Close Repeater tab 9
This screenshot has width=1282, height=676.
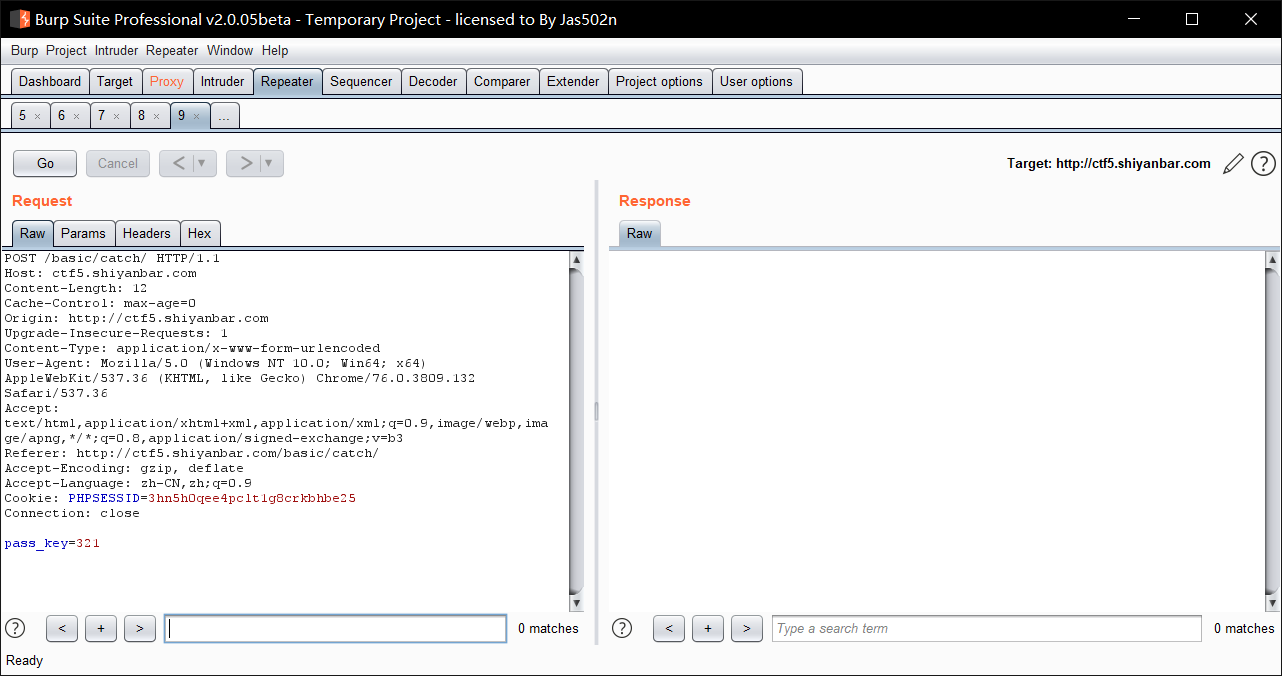pyautogui.click(x=196, y=117)
